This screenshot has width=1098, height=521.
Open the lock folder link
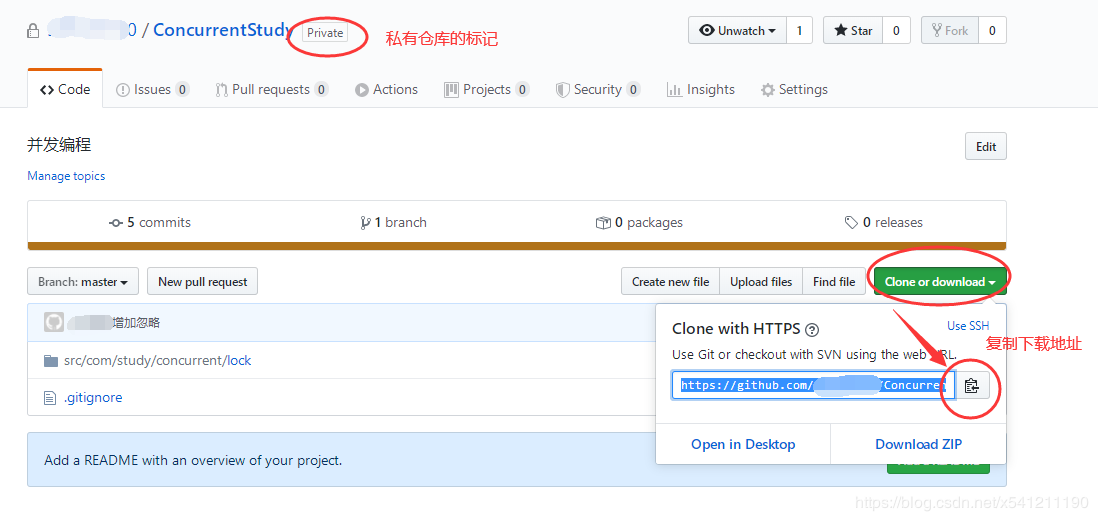tap(239, 361)
